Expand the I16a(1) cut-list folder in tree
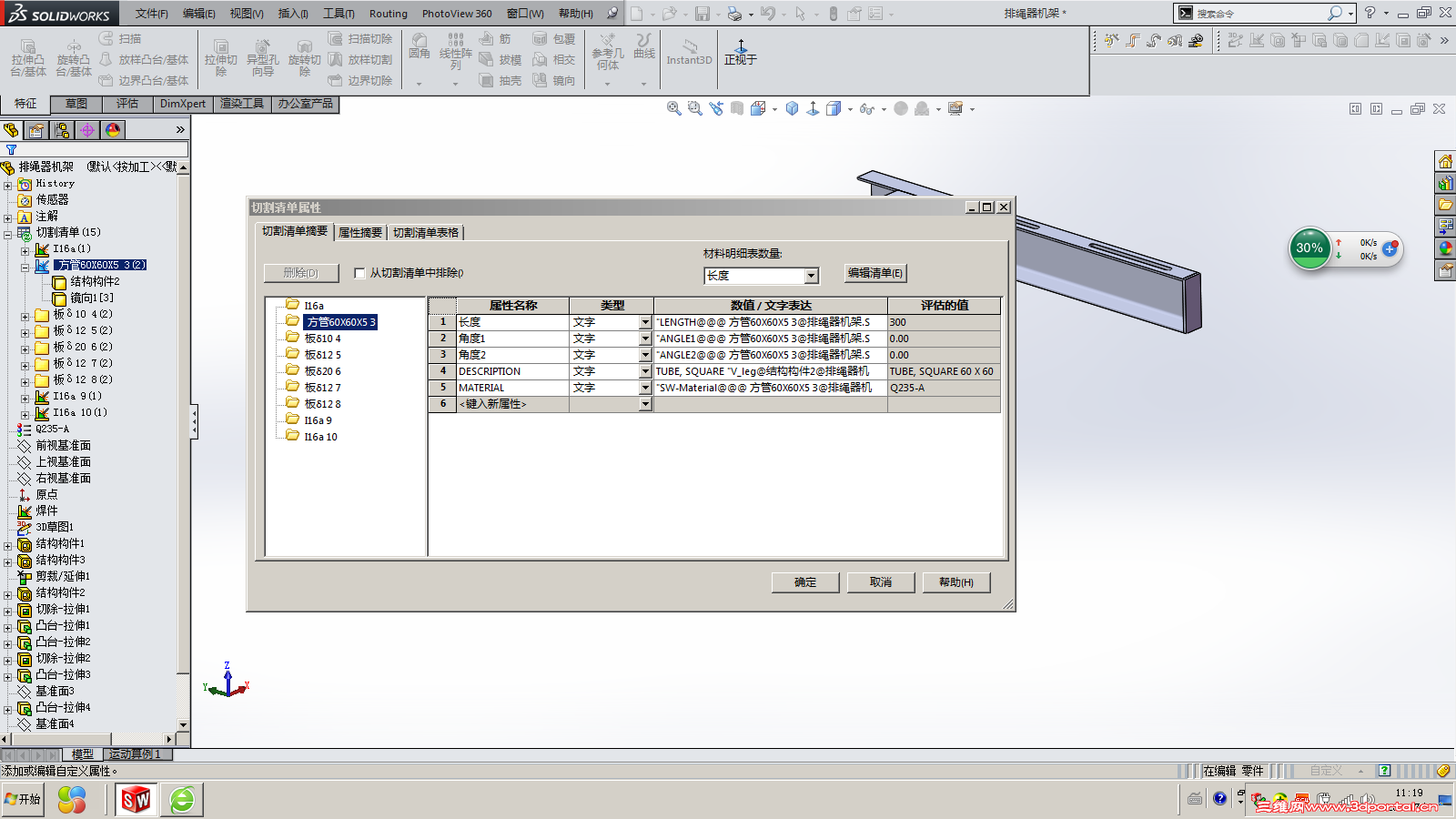Viewport: 1456px width, 819px height. point(25,250)
